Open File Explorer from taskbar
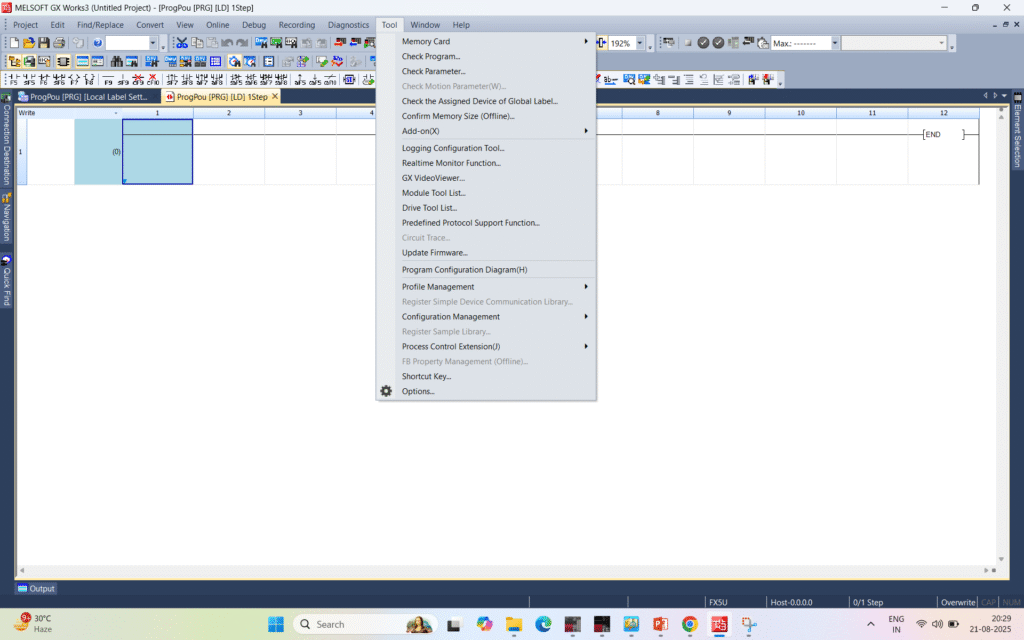 [x=514, y=624]
